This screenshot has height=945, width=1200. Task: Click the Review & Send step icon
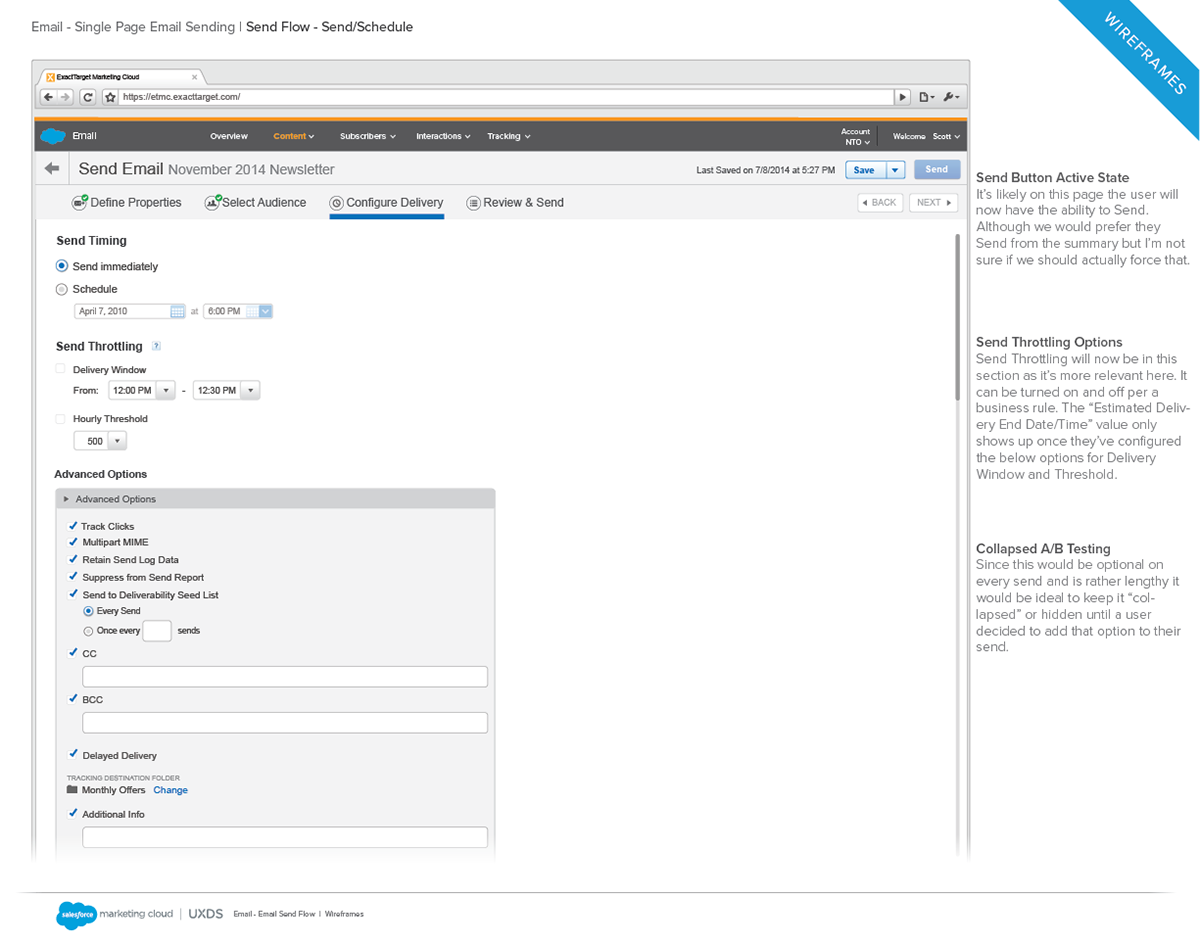pyautogui.click(x=473, y=203)
